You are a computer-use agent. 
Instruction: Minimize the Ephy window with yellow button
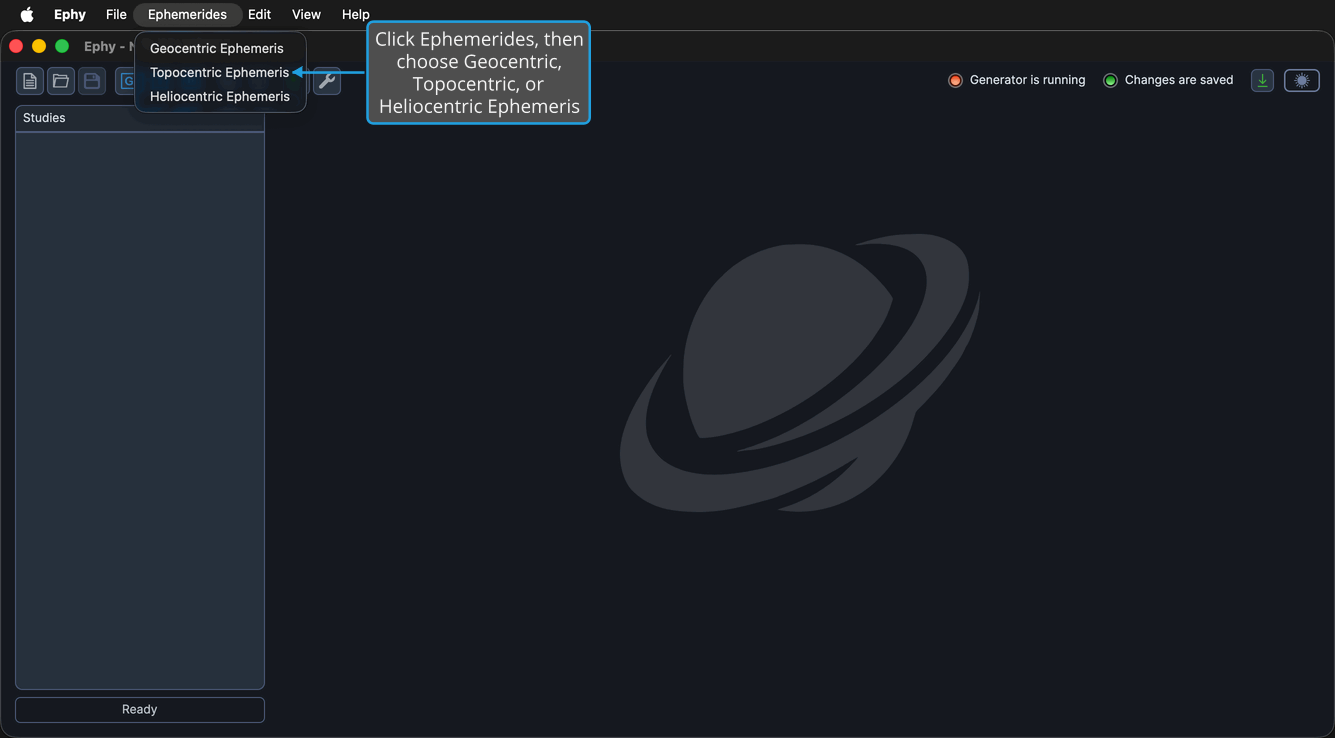tap(39, 46)
